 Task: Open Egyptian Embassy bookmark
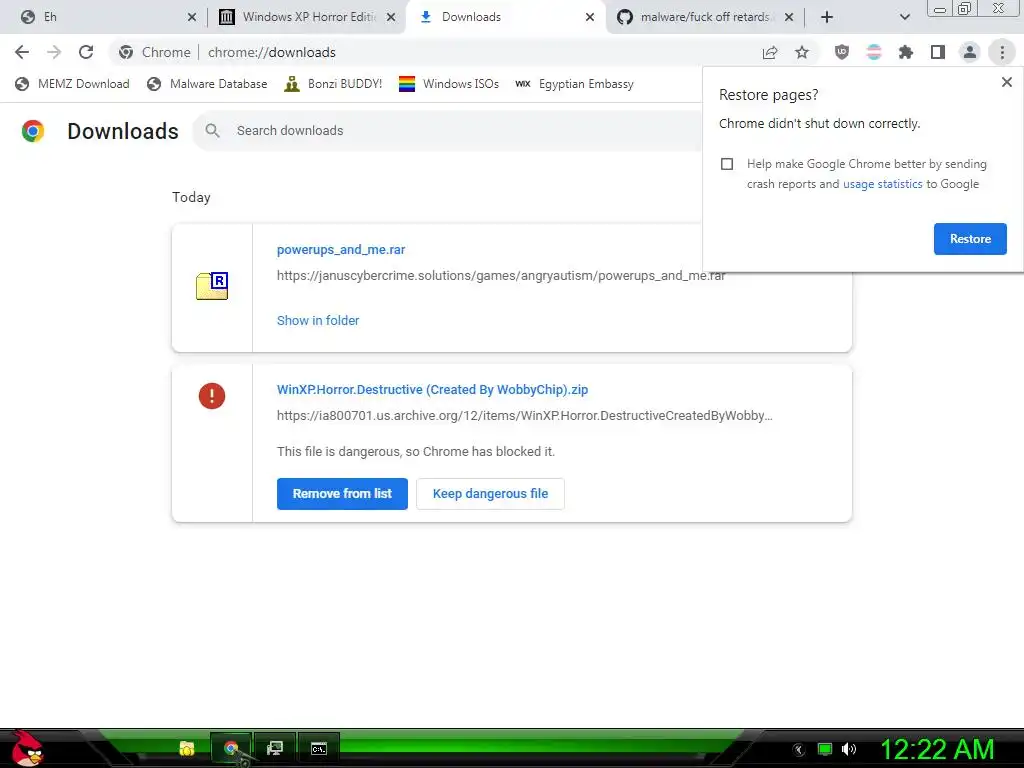[574, 84]
